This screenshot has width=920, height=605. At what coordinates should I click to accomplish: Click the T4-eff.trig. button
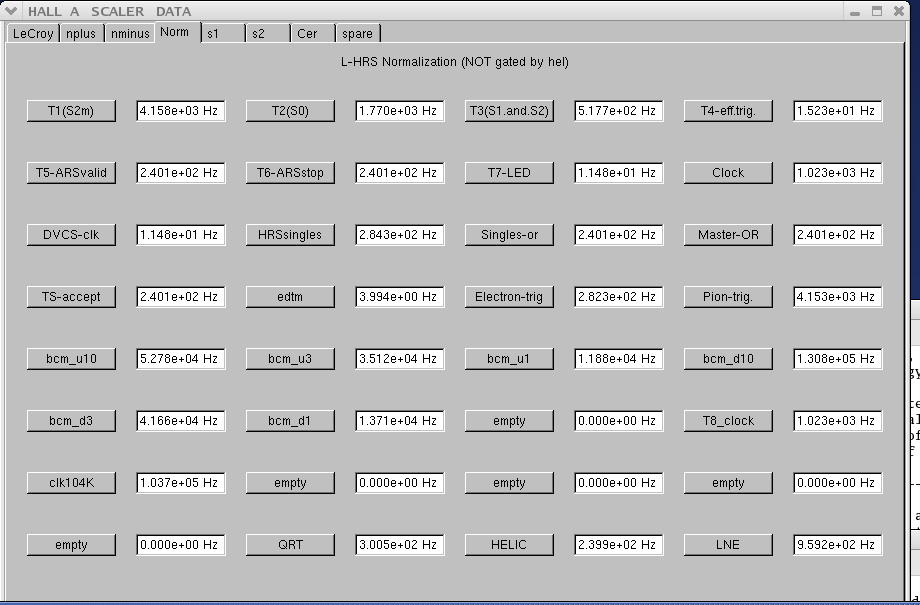(728, 111)
